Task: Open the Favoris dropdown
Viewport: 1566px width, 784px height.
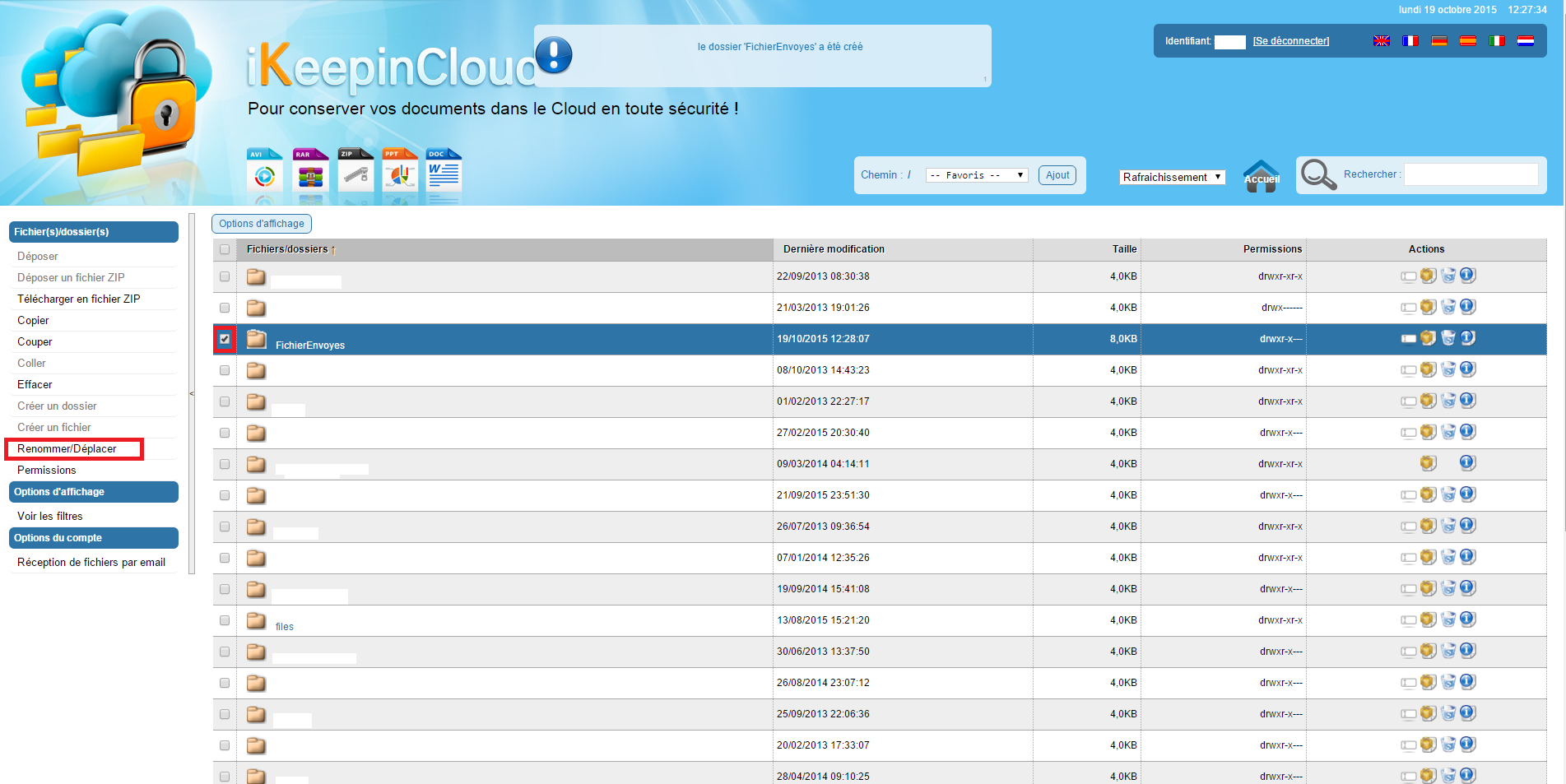Action: click(x=976, y=174)
